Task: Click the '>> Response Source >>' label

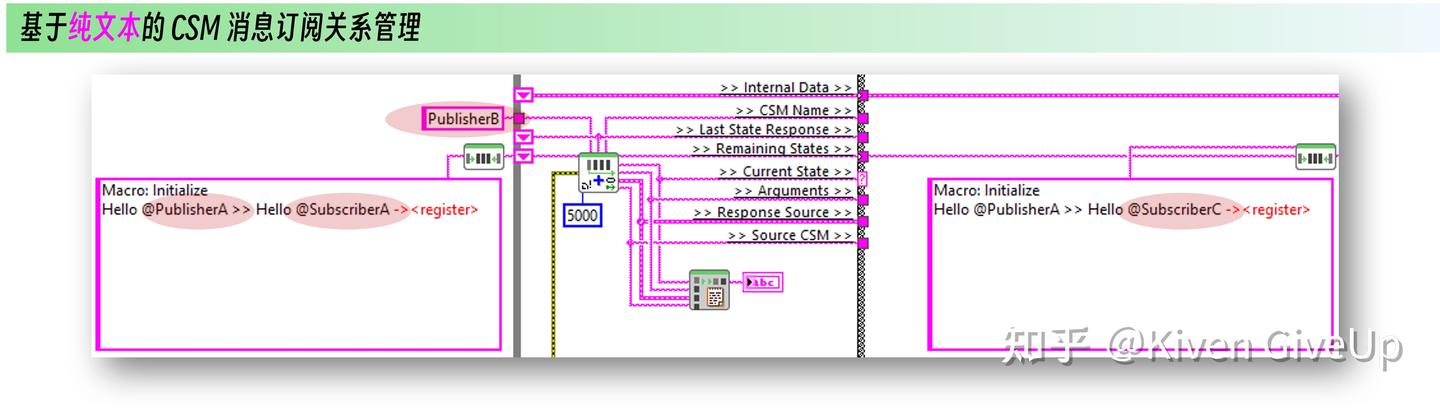Action: pos(771,212)
